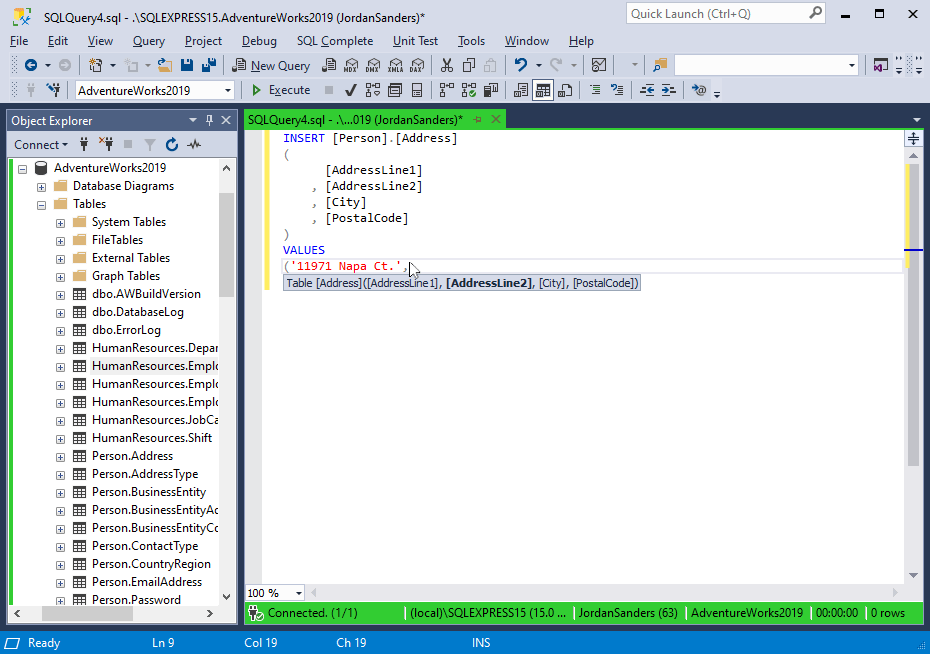Click the Change Connection icon
This screenshot has width=930, height=654.
pos(54,90)
